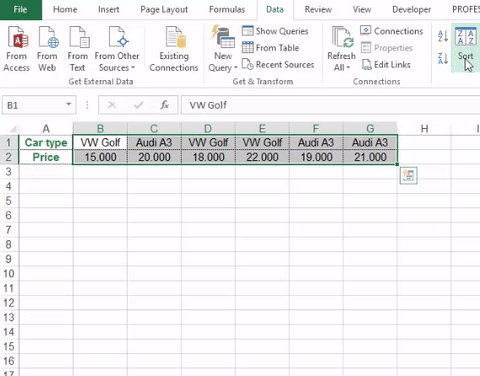Screen dimensions: 480x376
Task: Switch to the Review tab
Action: click(x=318, y=10)
